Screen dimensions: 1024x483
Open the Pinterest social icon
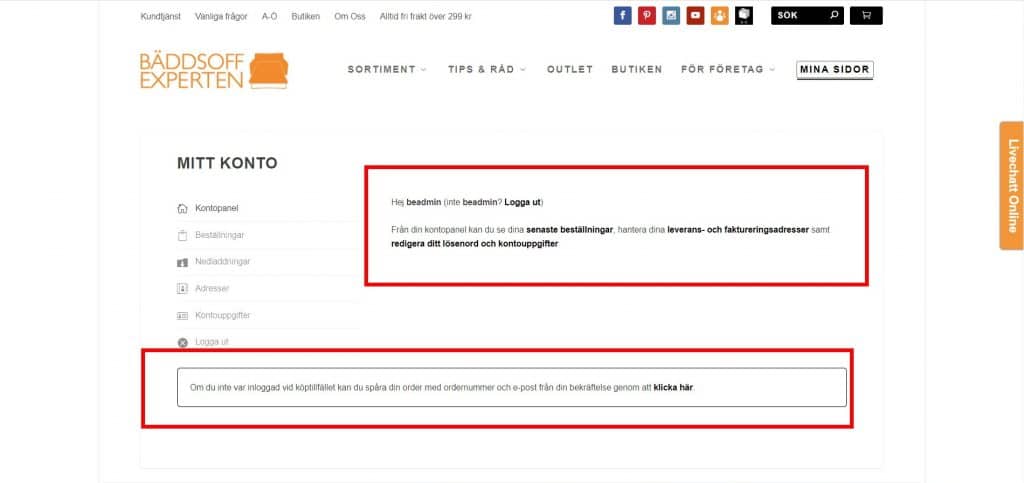tap(647, 16)
